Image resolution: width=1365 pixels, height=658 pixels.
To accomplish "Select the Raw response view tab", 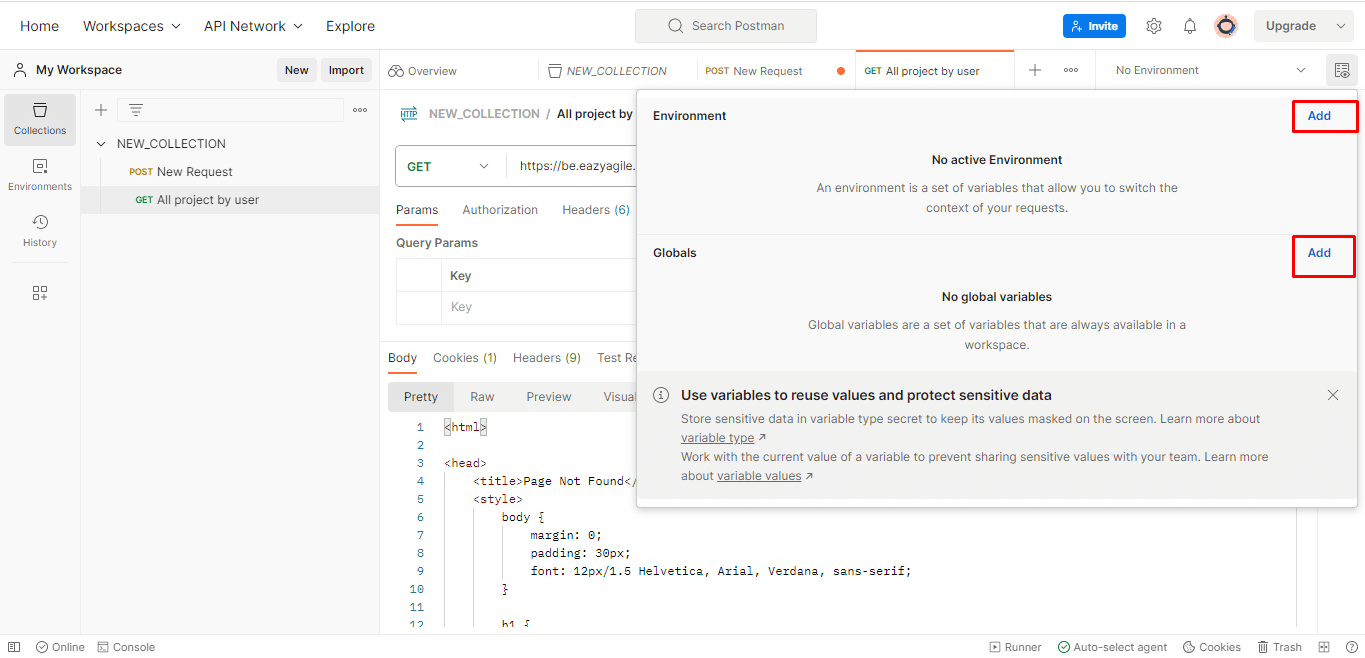I will pyautogui.click(x=482, y=397).
